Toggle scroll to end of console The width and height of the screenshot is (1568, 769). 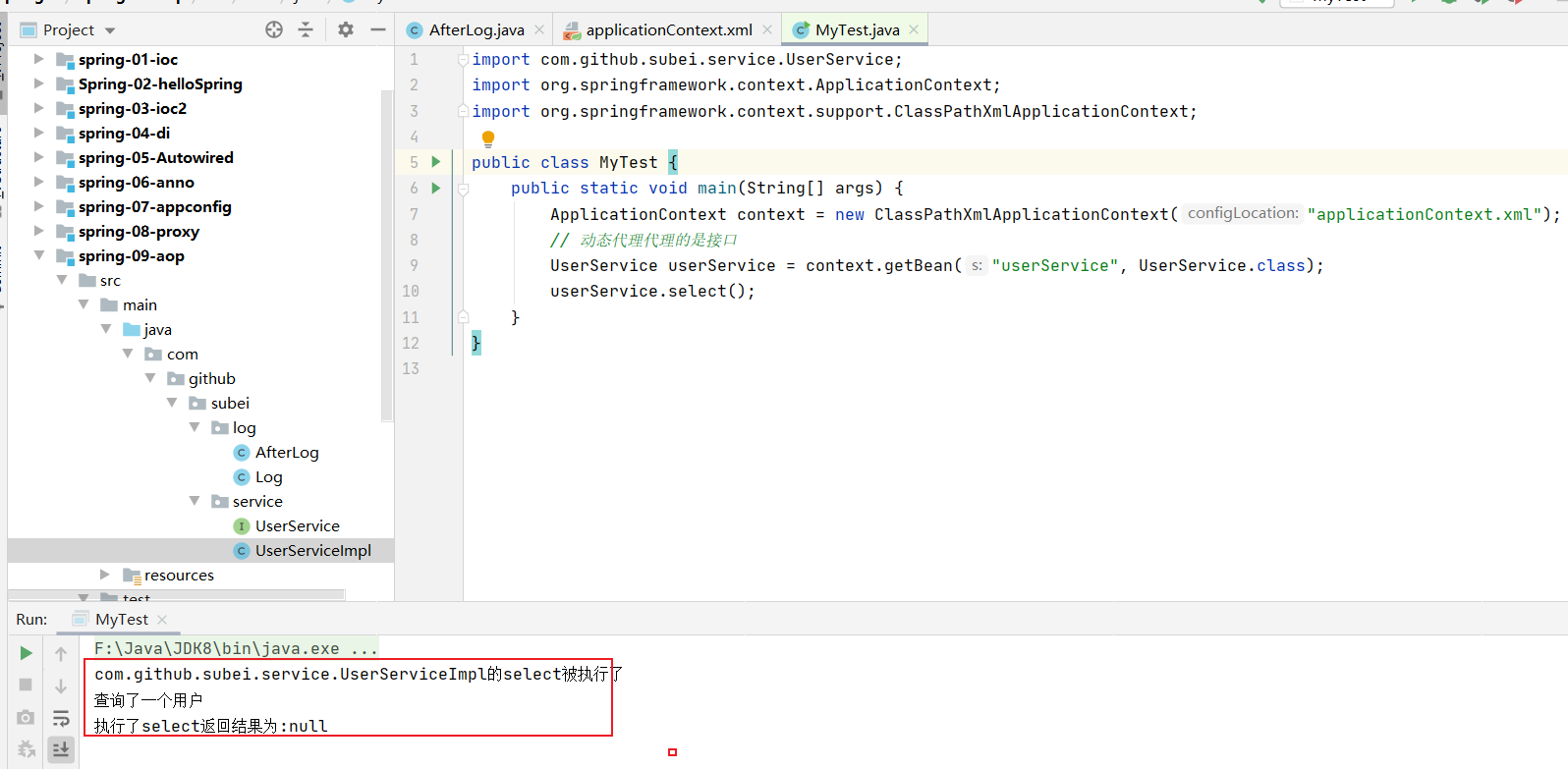pos(61,749)
